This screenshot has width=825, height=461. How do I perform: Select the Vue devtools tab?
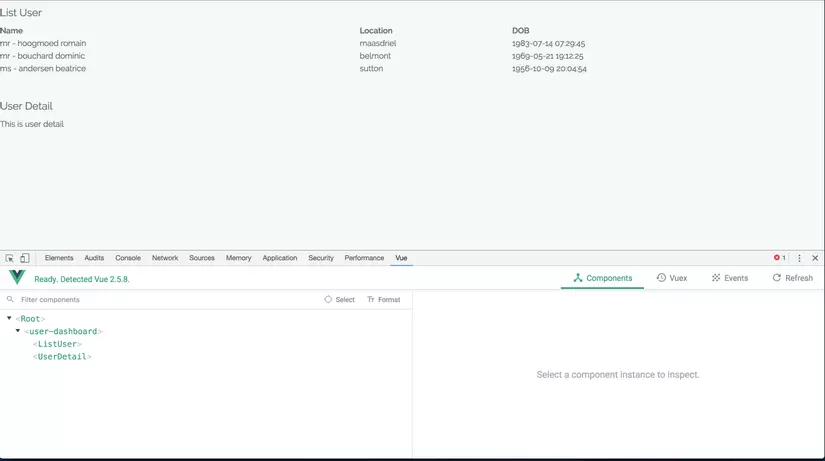pyautogui.click(x=401, y=258)
